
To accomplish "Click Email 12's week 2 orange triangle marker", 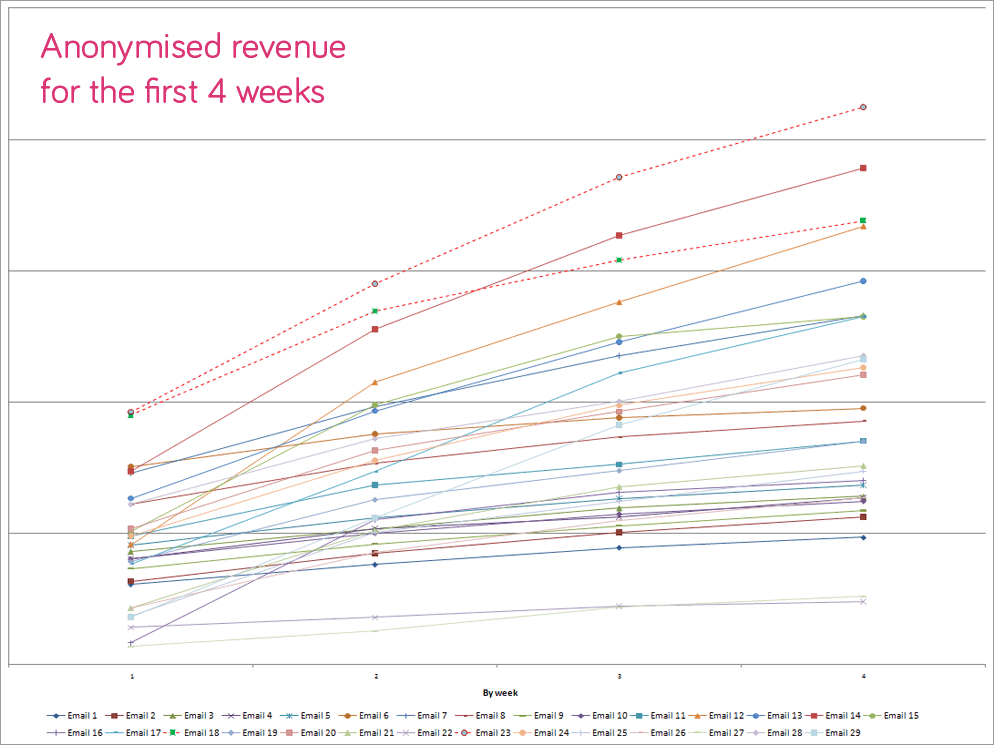I will 375,382.
